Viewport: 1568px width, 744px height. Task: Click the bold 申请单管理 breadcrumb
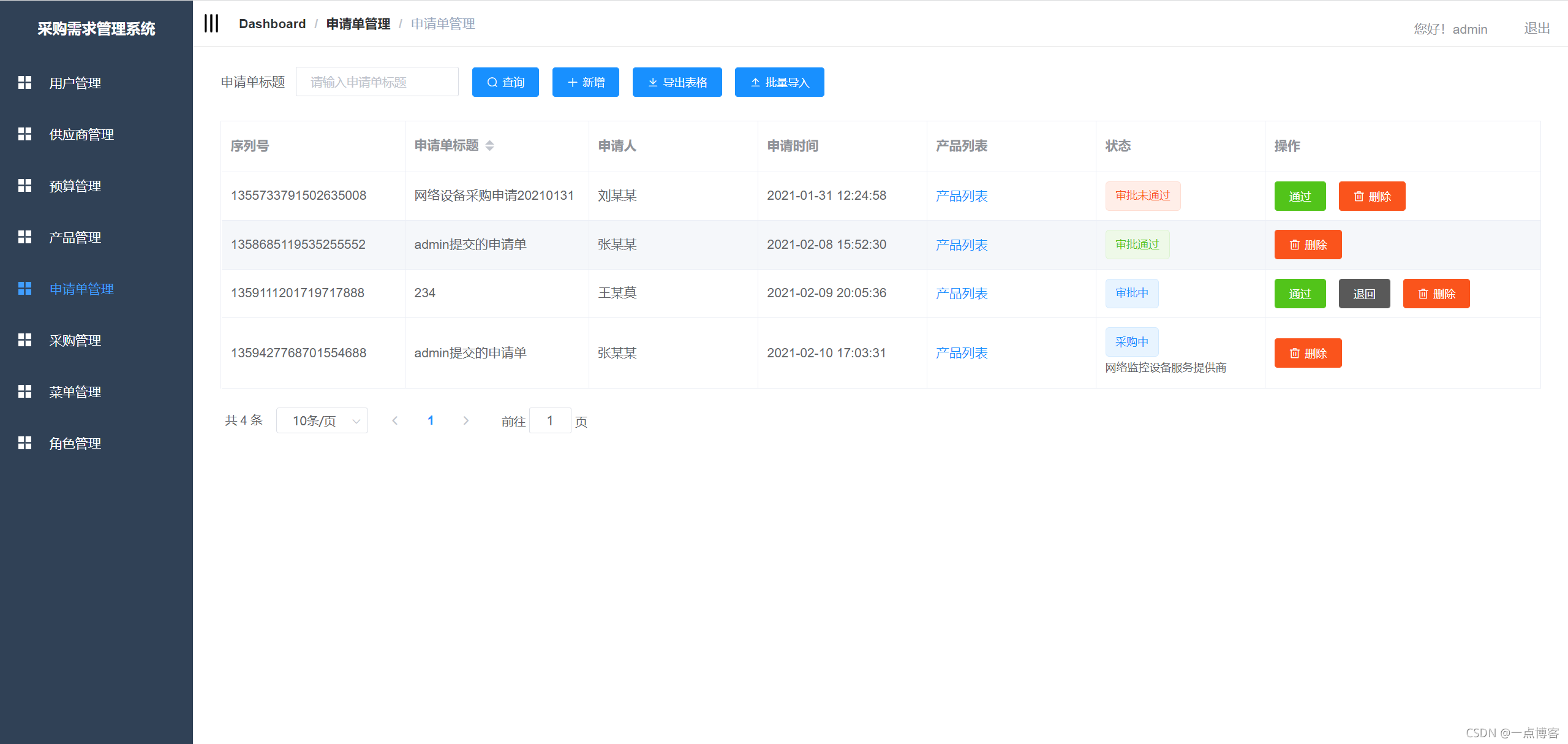tap(358, 24)
